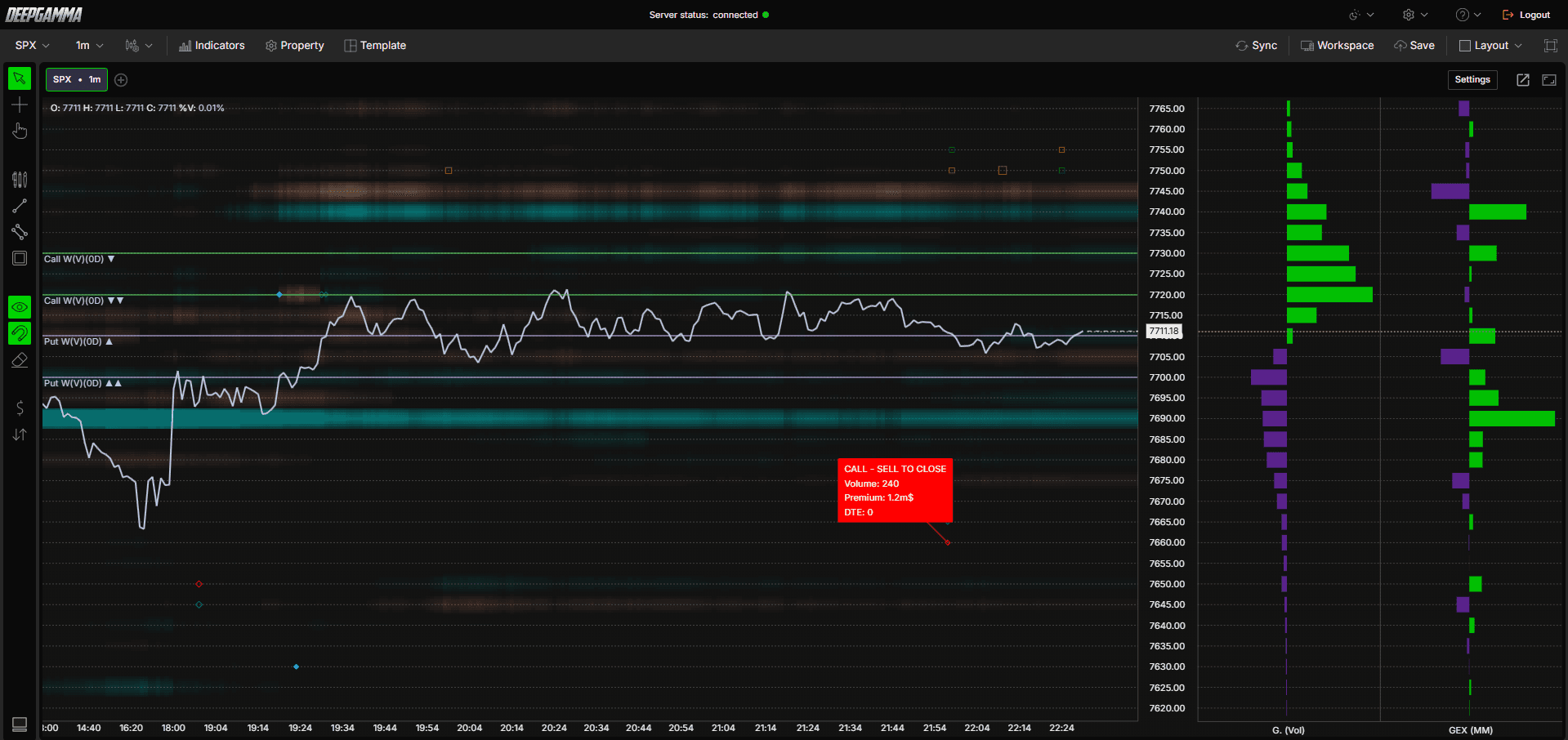This screenshot has width=1568, height=740.
Task: Select the crosshair tool
Action: tap(20, 105)
